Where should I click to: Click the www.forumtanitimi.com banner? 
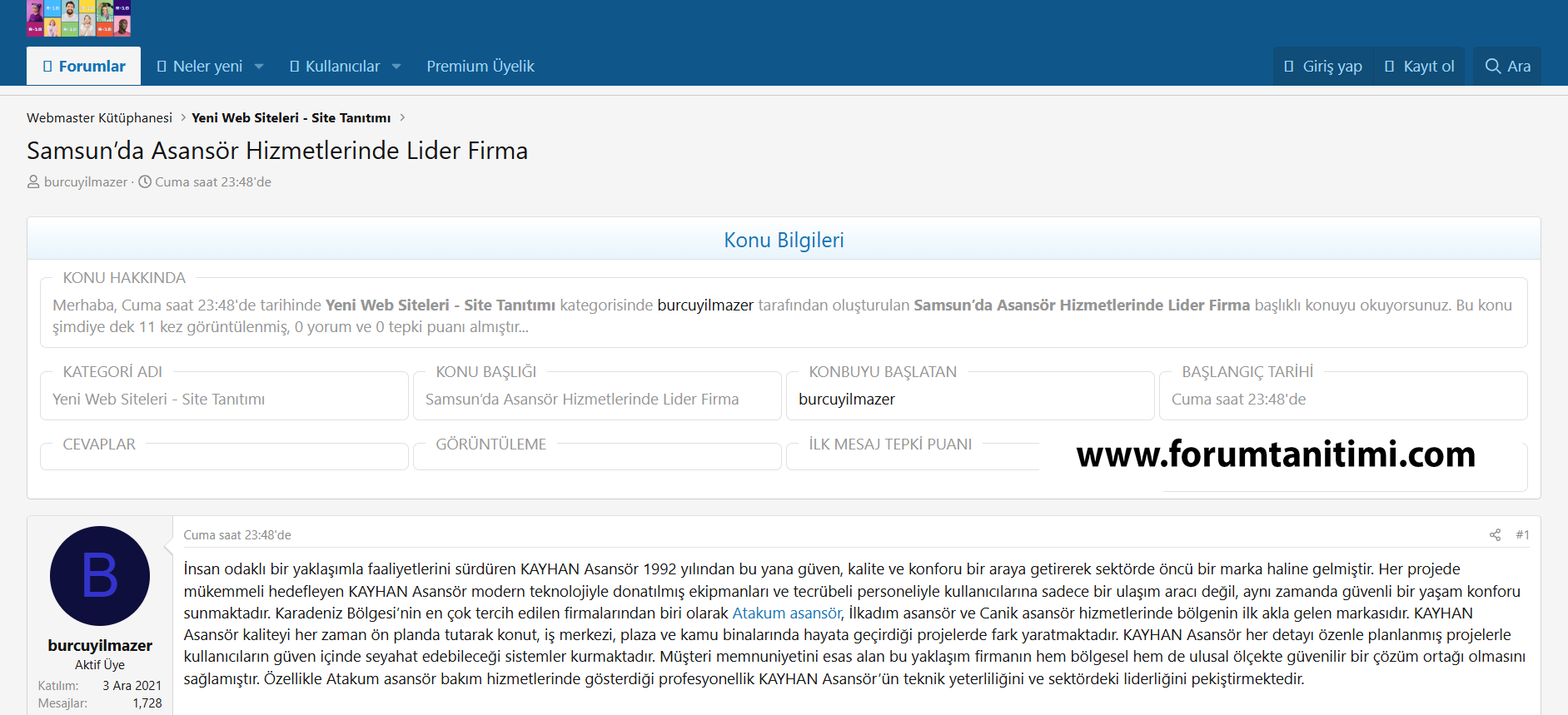click(1275, 454)
